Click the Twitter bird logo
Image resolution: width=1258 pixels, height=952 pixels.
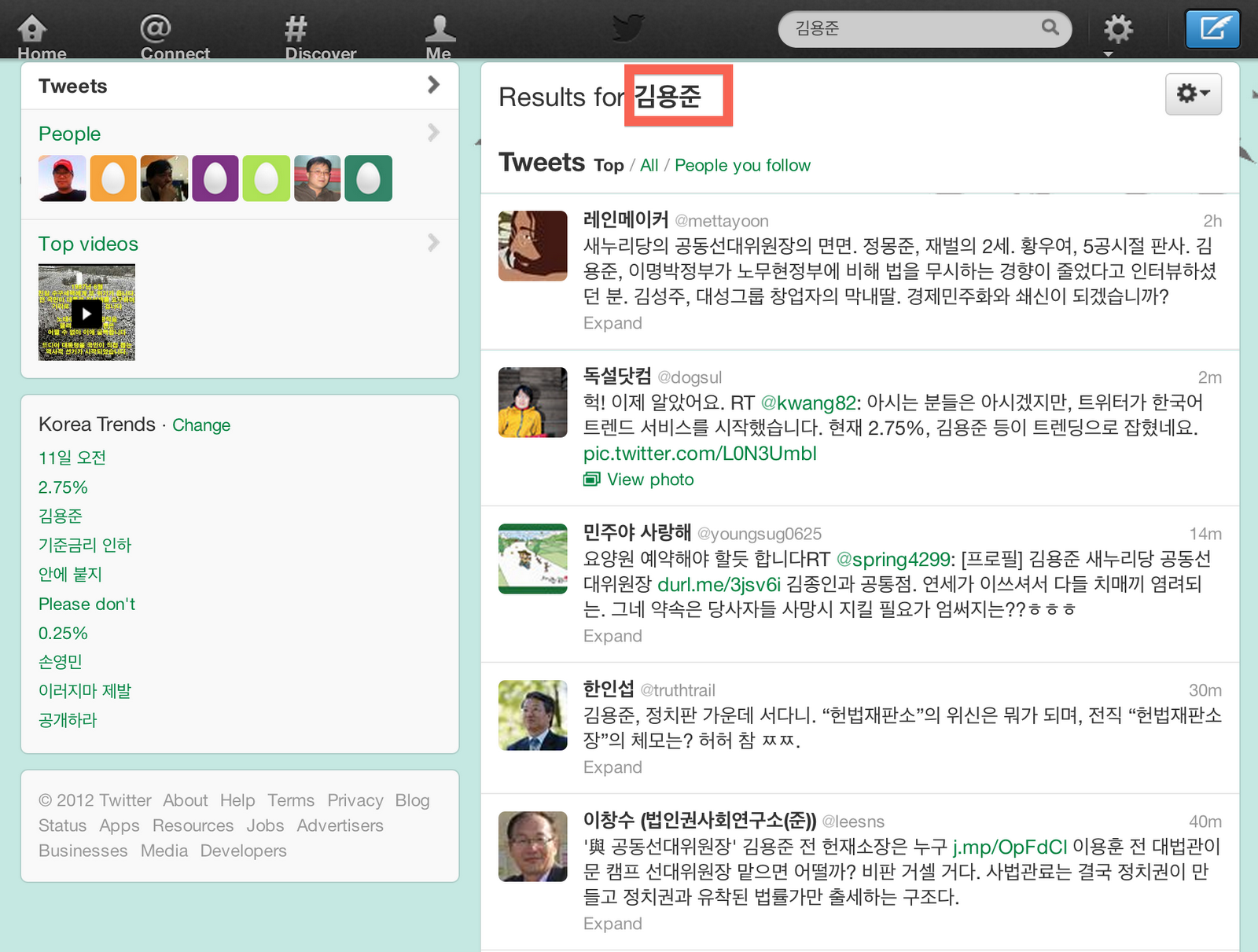(628, 28)
